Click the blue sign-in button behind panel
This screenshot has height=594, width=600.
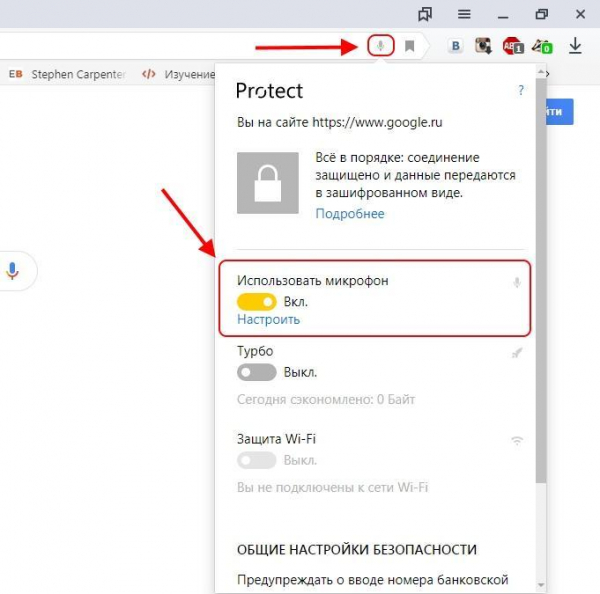(x=559, y=112)
